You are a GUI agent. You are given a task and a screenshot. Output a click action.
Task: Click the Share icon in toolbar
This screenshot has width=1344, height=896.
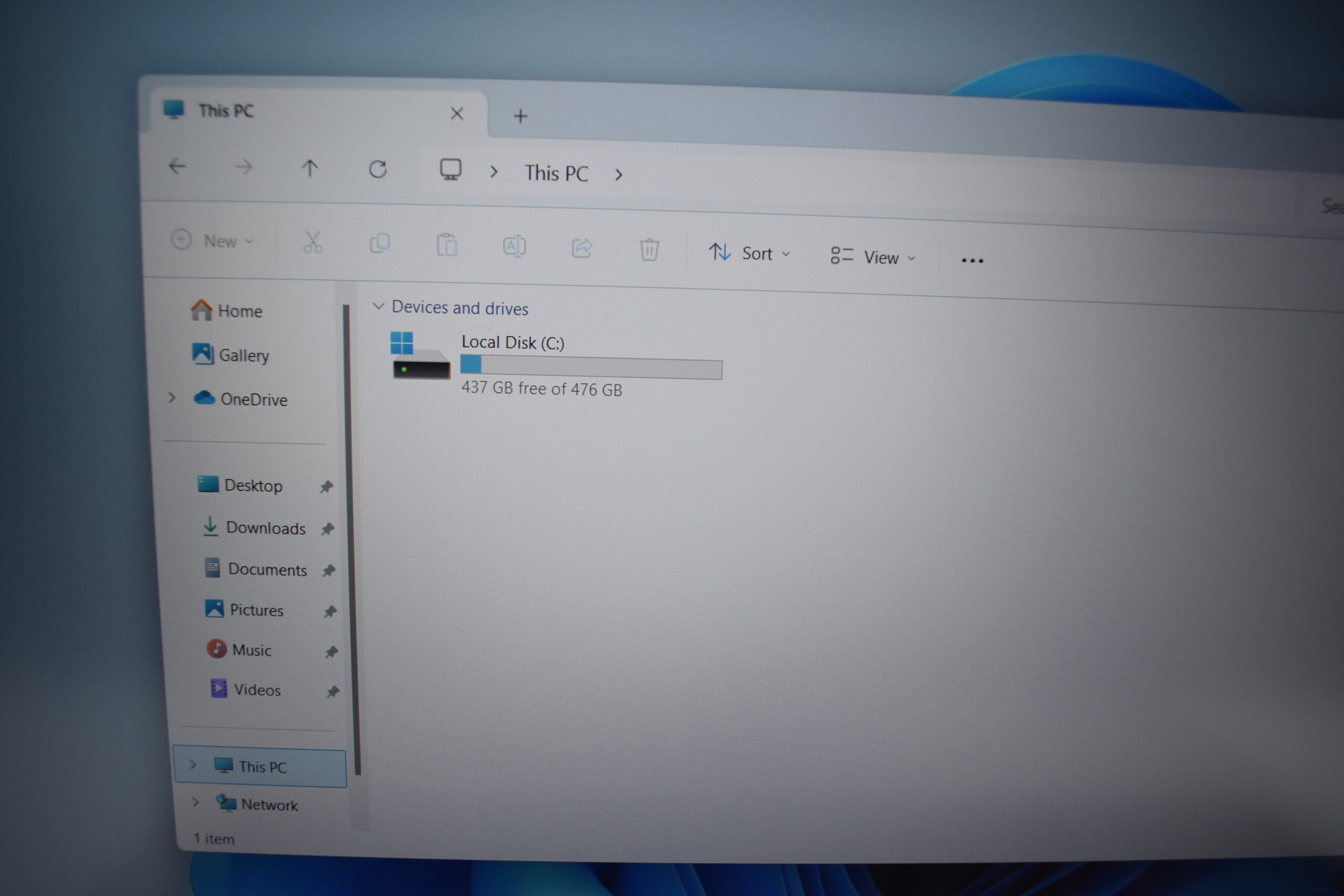582,248
